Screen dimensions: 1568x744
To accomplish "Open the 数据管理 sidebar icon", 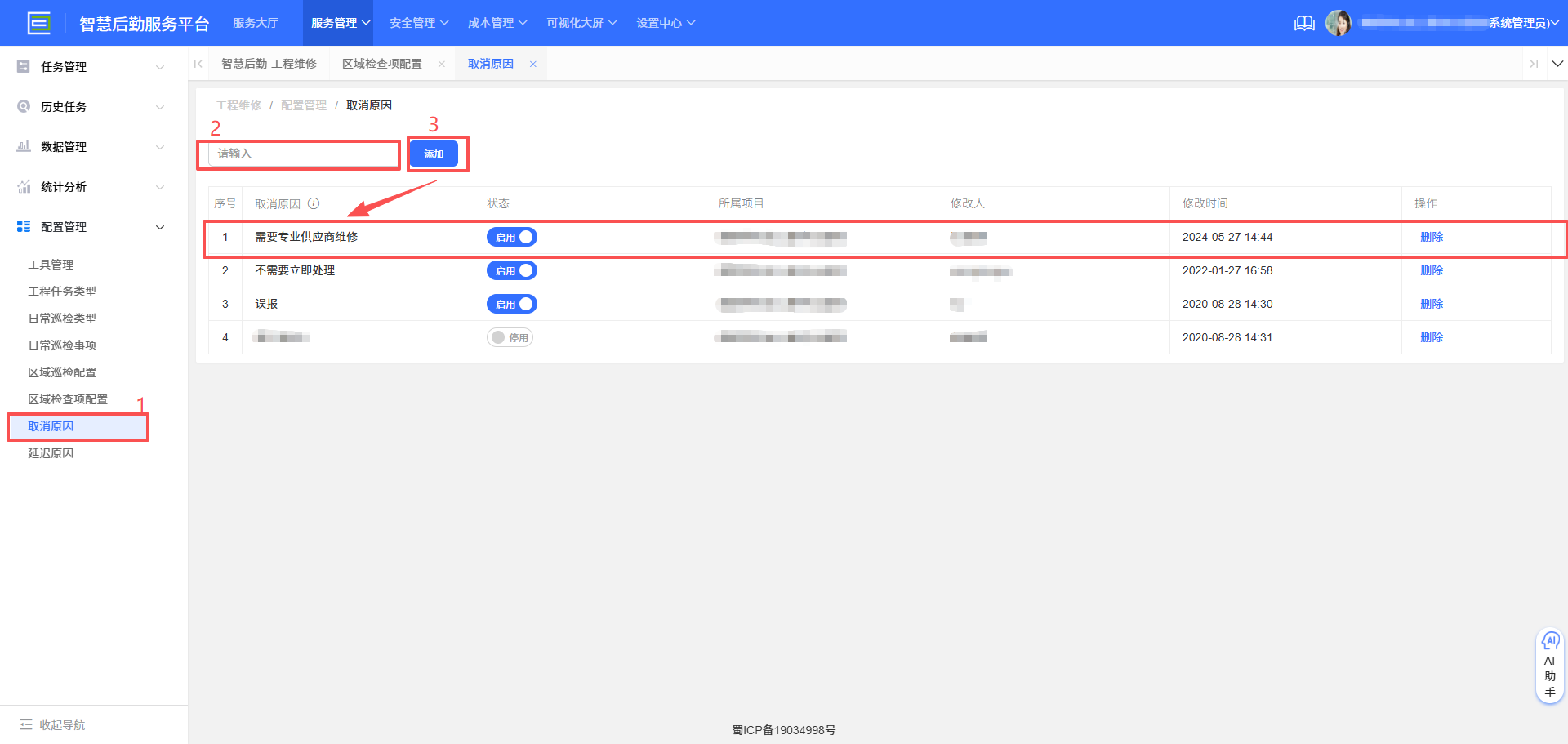I will (x=24, y=146).
